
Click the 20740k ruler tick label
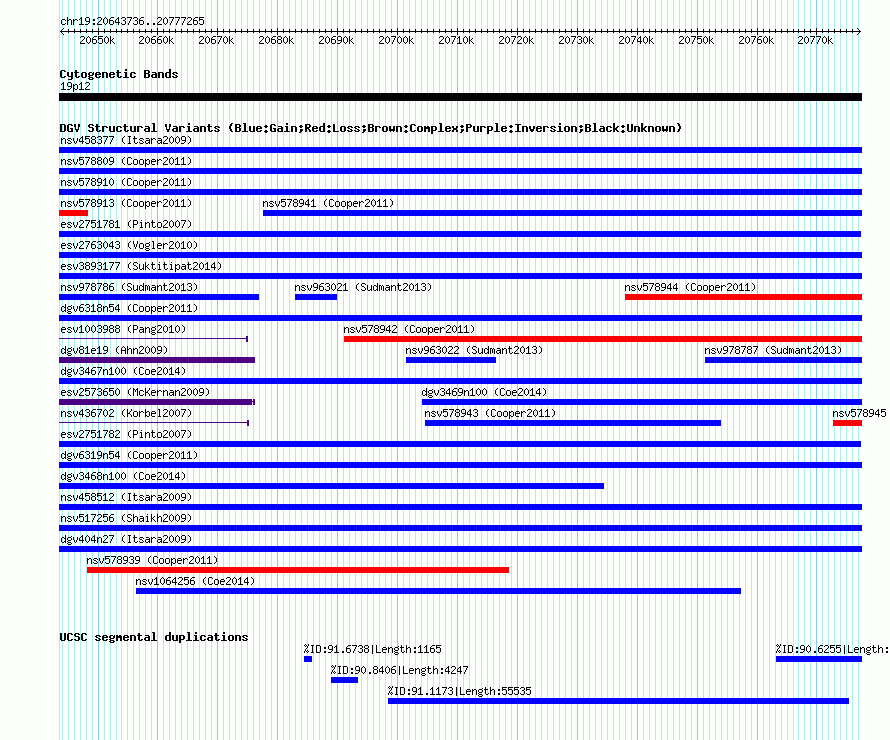[636, 40]
